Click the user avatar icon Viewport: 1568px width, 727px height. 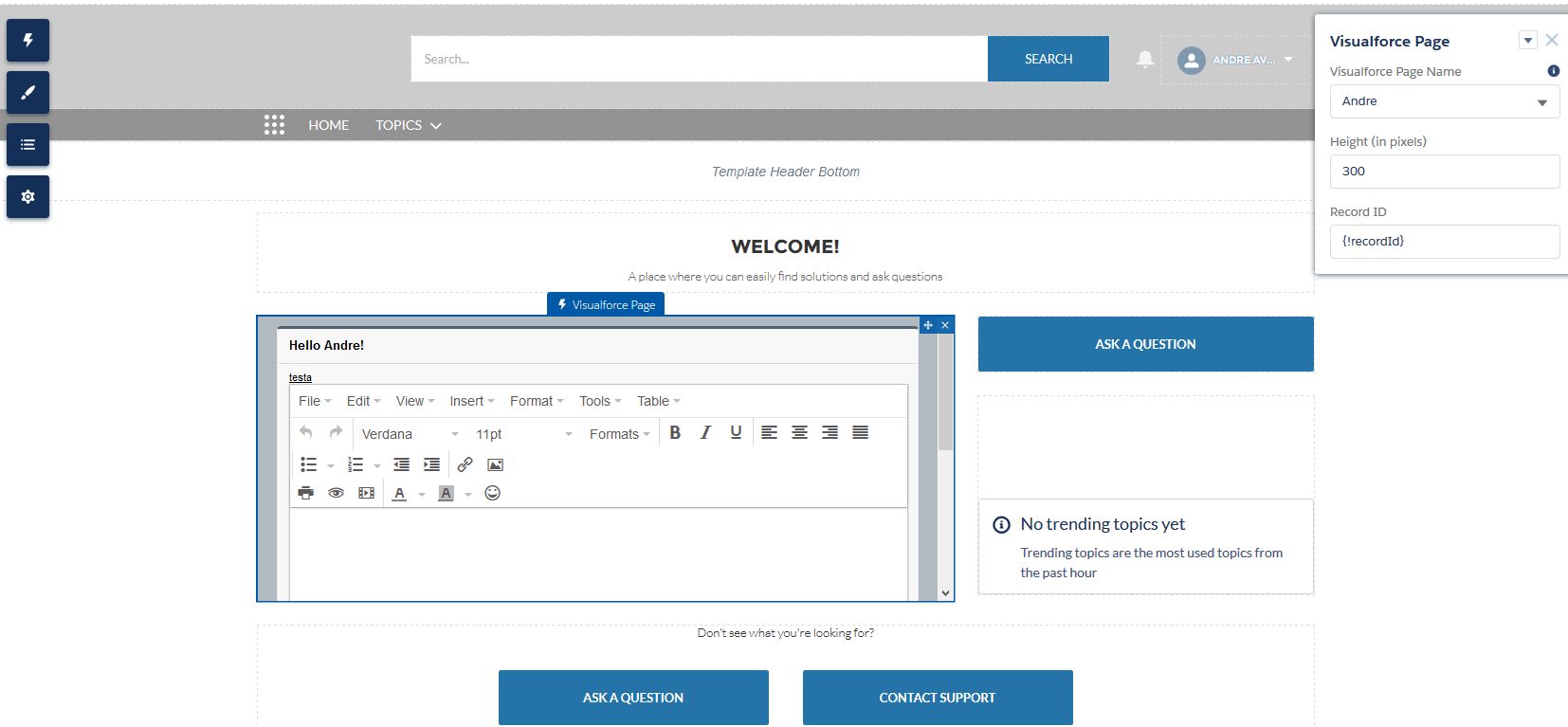tap(1191, 60)
